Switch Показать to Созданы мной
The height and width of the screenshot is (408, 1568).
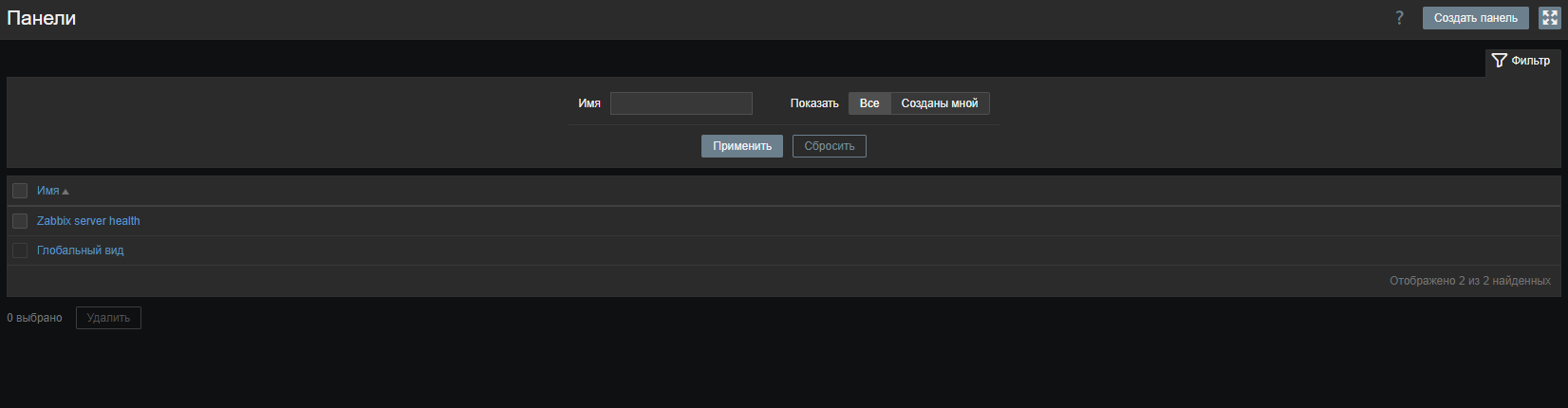tap(939, 103)
